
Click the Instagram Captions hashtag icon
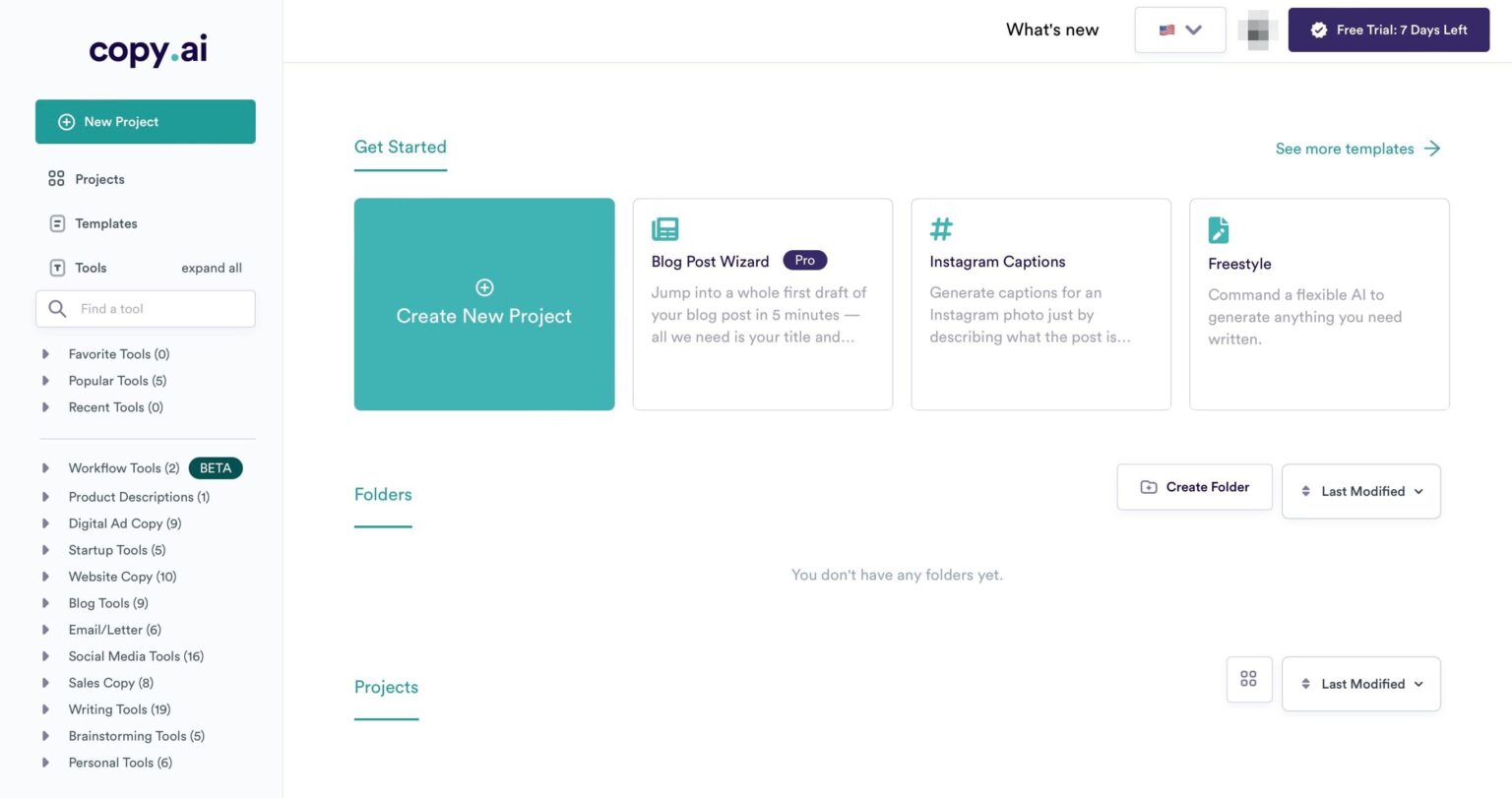941,229
